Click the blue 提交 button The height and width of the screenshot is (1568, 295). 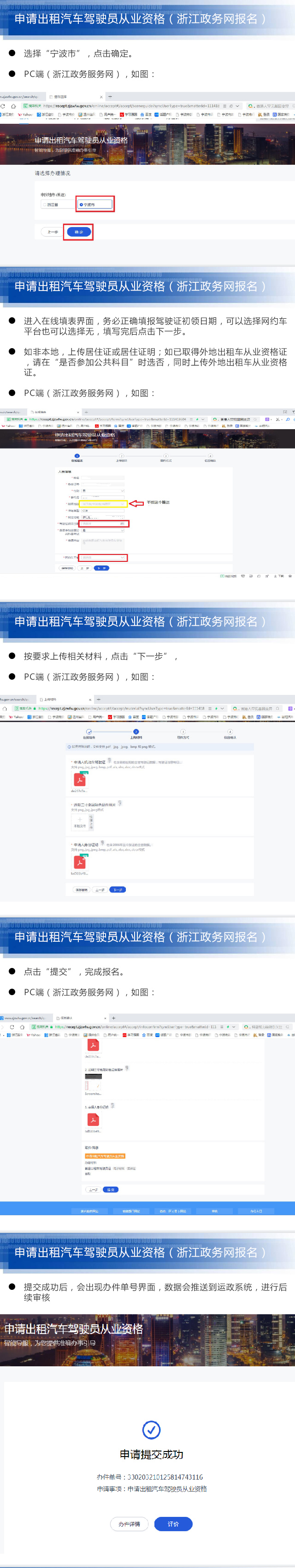point(110,1189)
